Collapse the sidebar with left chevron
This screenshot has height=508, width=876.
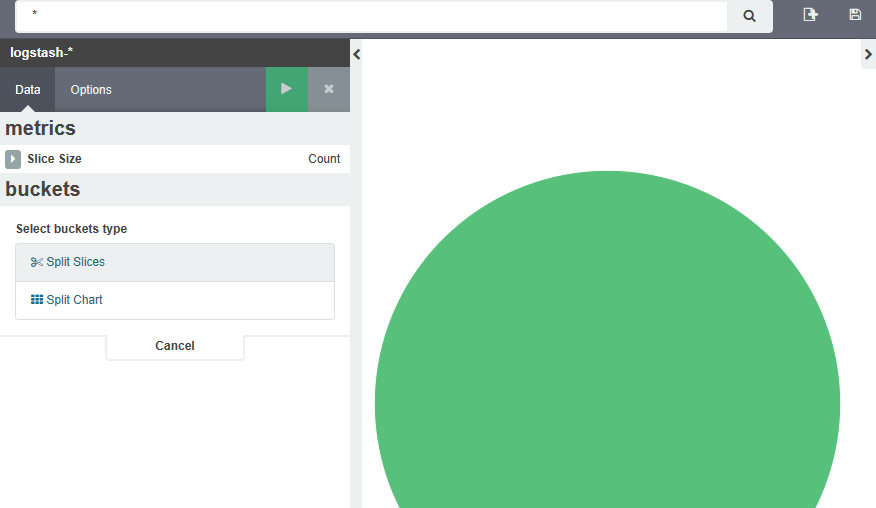coord(356,54)
